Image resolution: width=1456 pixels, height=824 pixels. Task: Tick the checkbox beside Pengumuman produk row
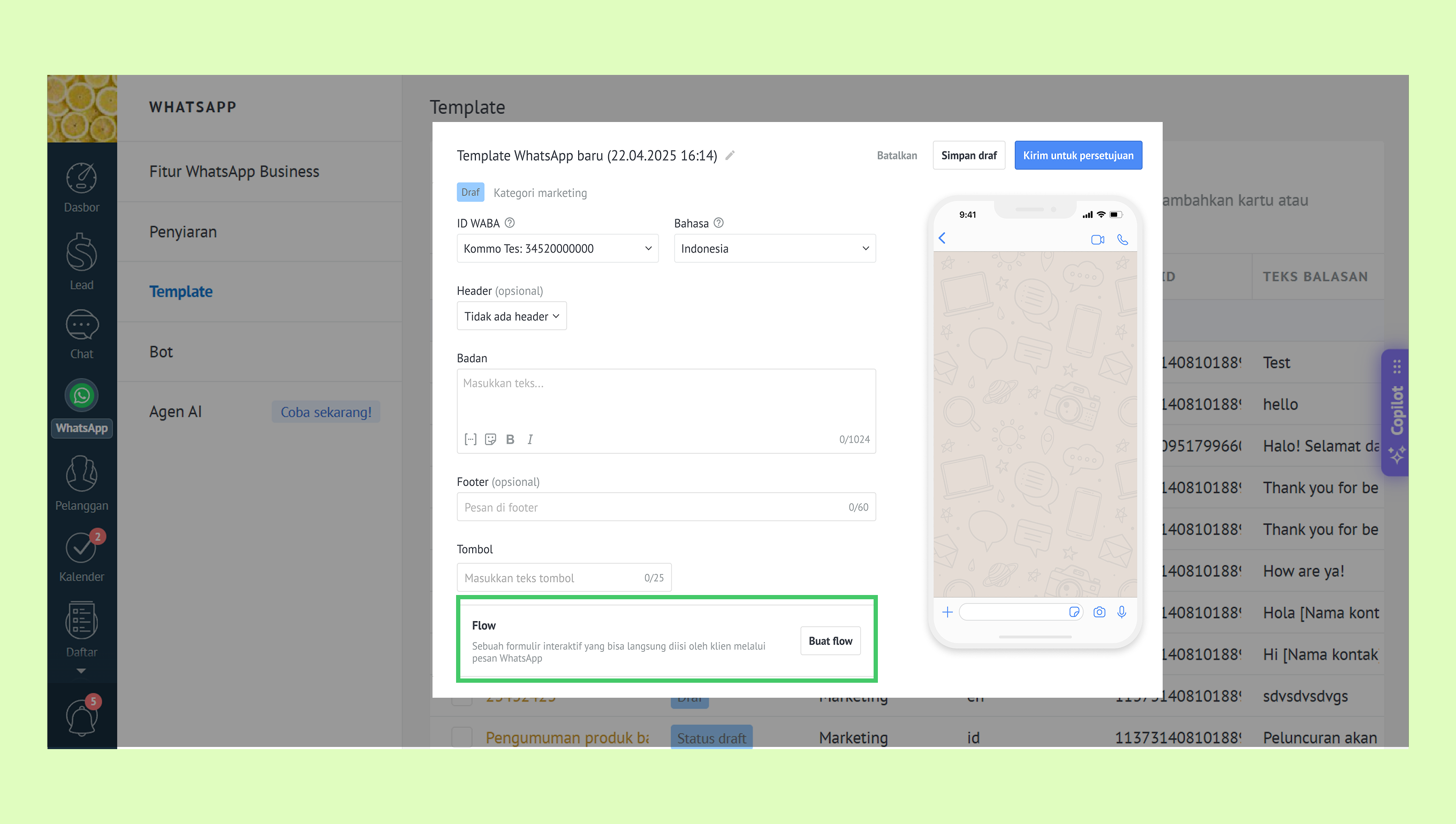pyautogui.click(x=462, y=737)
